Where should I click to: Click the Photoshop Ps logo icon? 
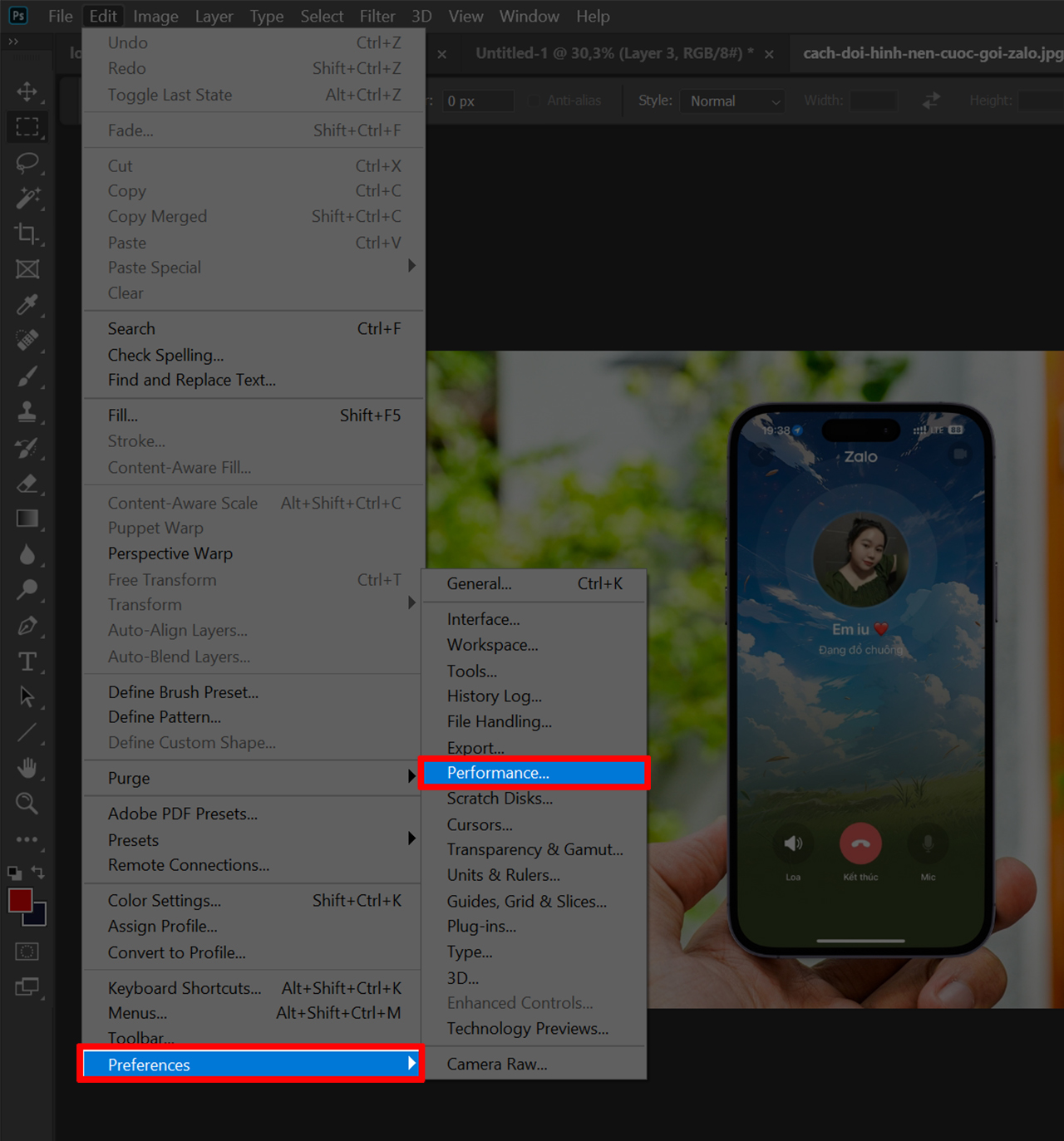(17, 16)
